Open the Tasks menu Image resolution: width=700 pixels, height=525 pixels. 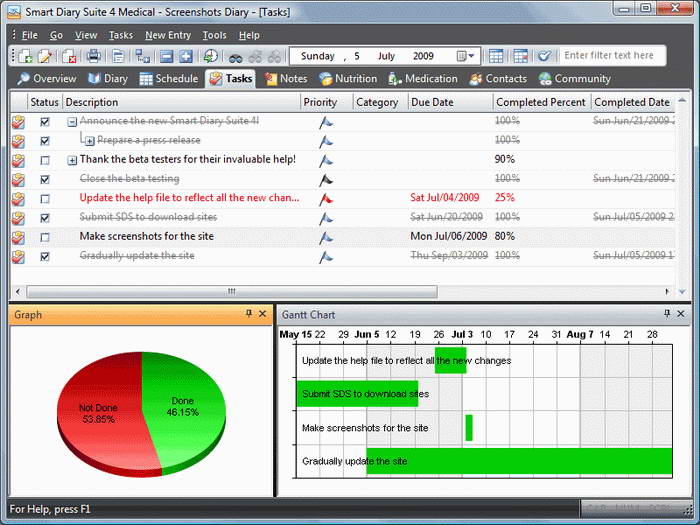coord(121,35)
